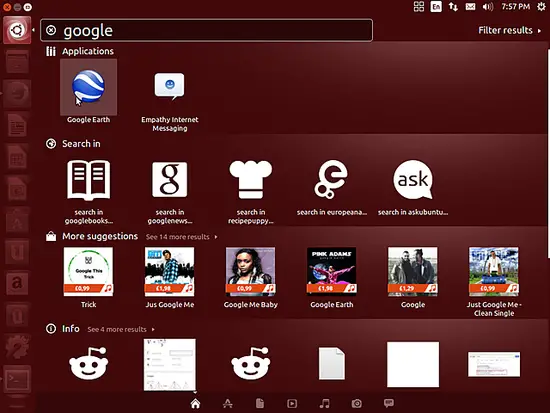The height and width of the screenshot is (413, 550).
Task: Expand See 14 more results
Action: tap(181, 237)
